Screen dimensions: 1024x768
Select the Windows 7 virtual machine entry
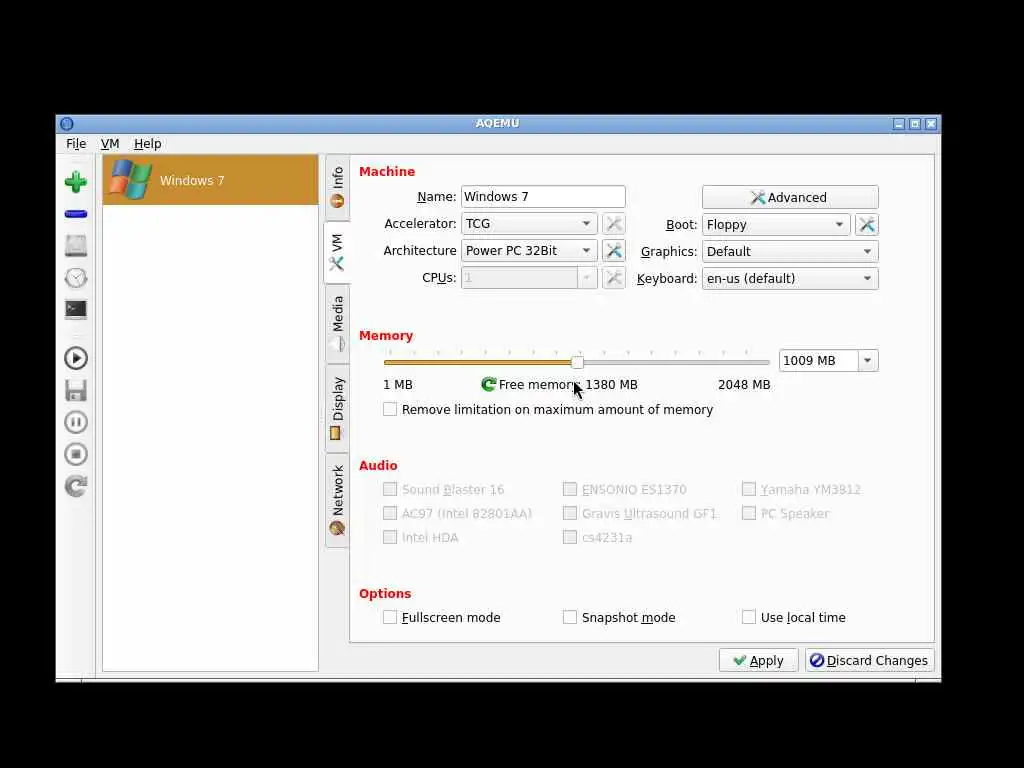[210, 180]
